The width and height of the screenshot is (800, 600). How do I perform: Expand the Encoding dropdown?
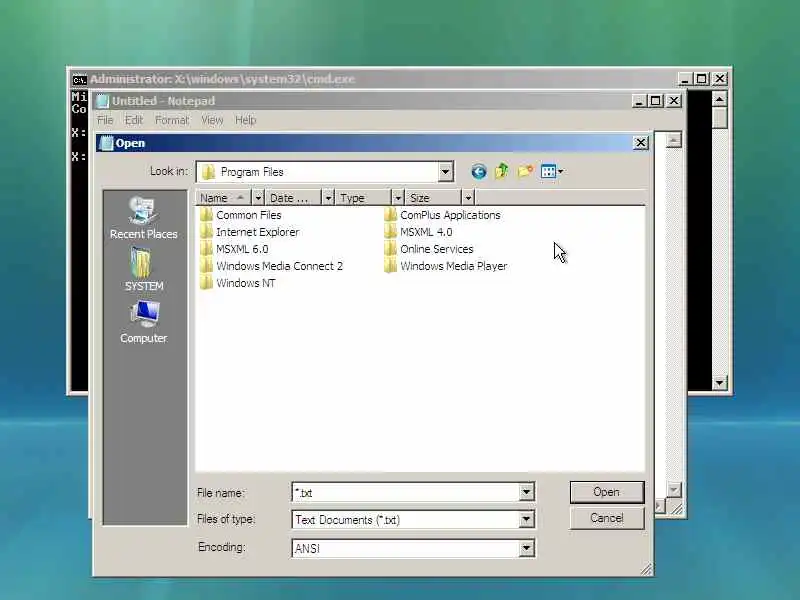[526, 548]
